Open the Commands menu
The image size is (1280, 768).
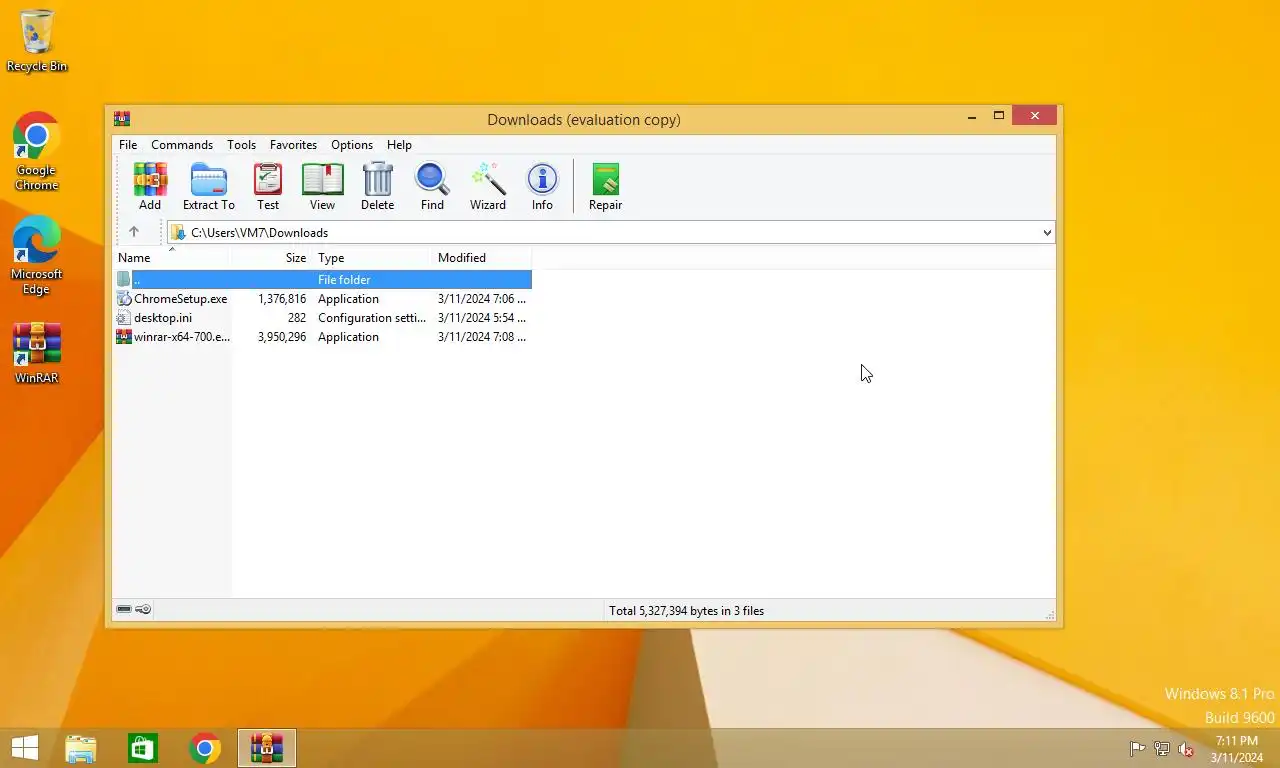coord(182,145)
